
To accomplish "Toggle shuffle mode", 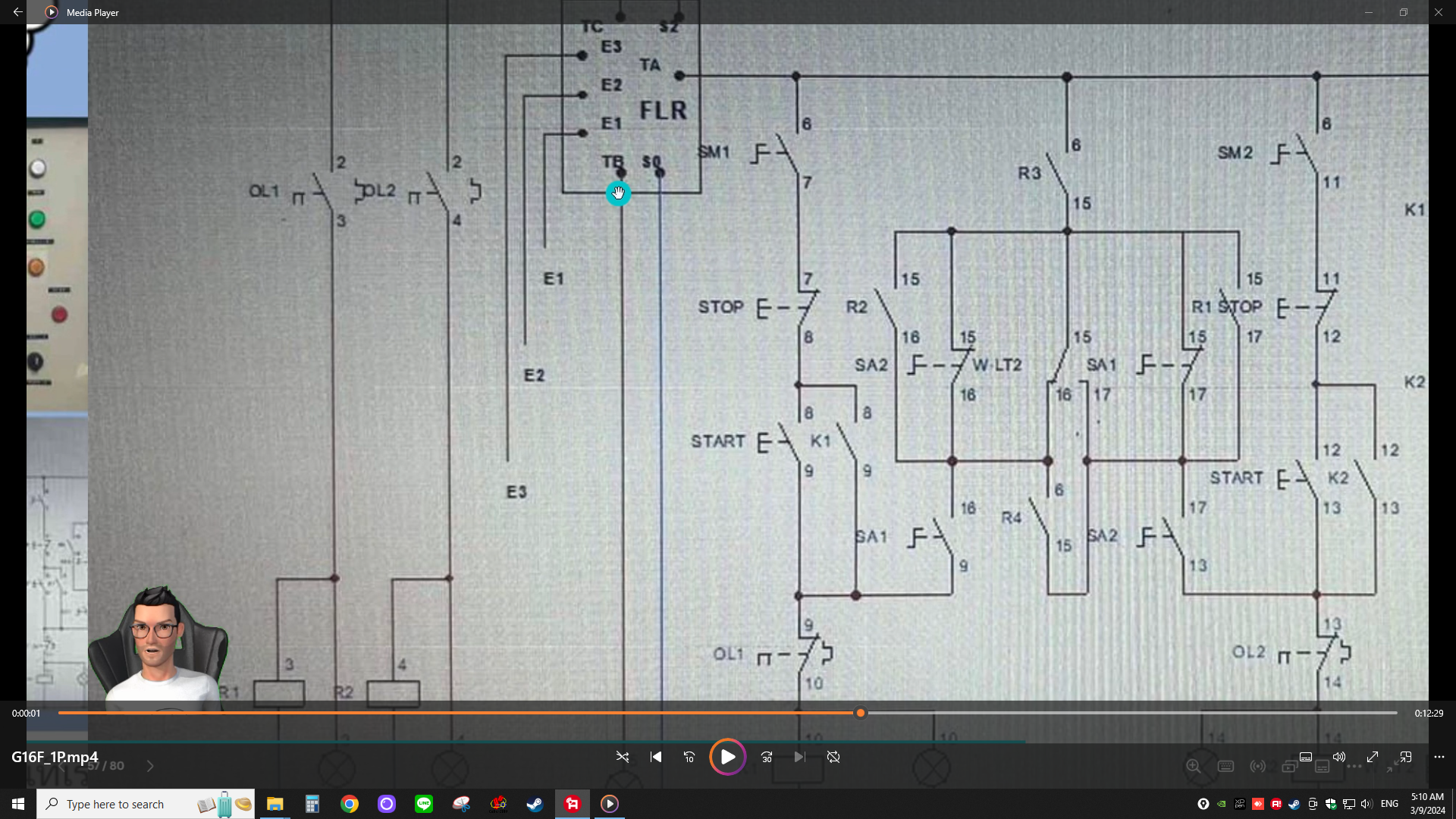I will click(623, 757).
